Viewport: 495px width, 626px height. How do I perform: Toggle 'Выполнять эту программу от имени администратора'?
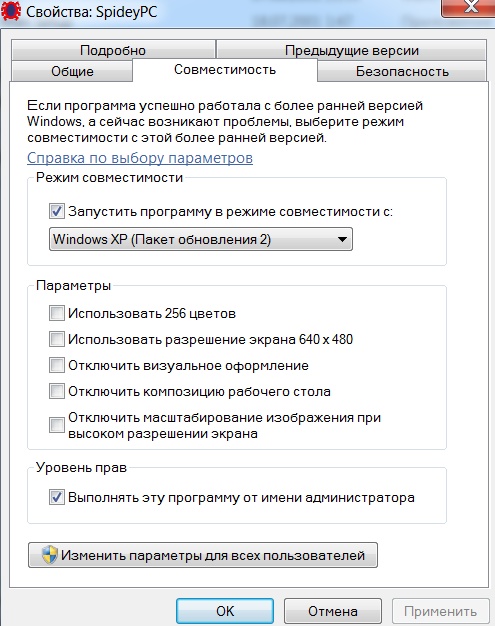pos(57,497)
